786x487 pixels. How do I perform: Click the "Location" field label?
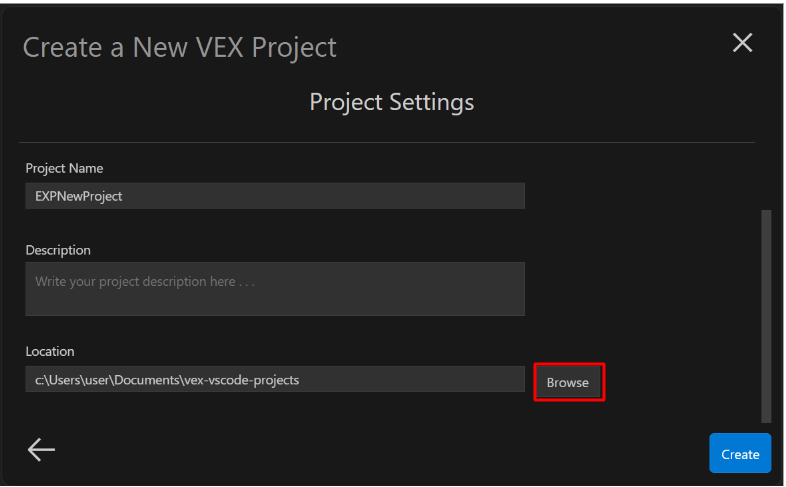tap(50, 351)
